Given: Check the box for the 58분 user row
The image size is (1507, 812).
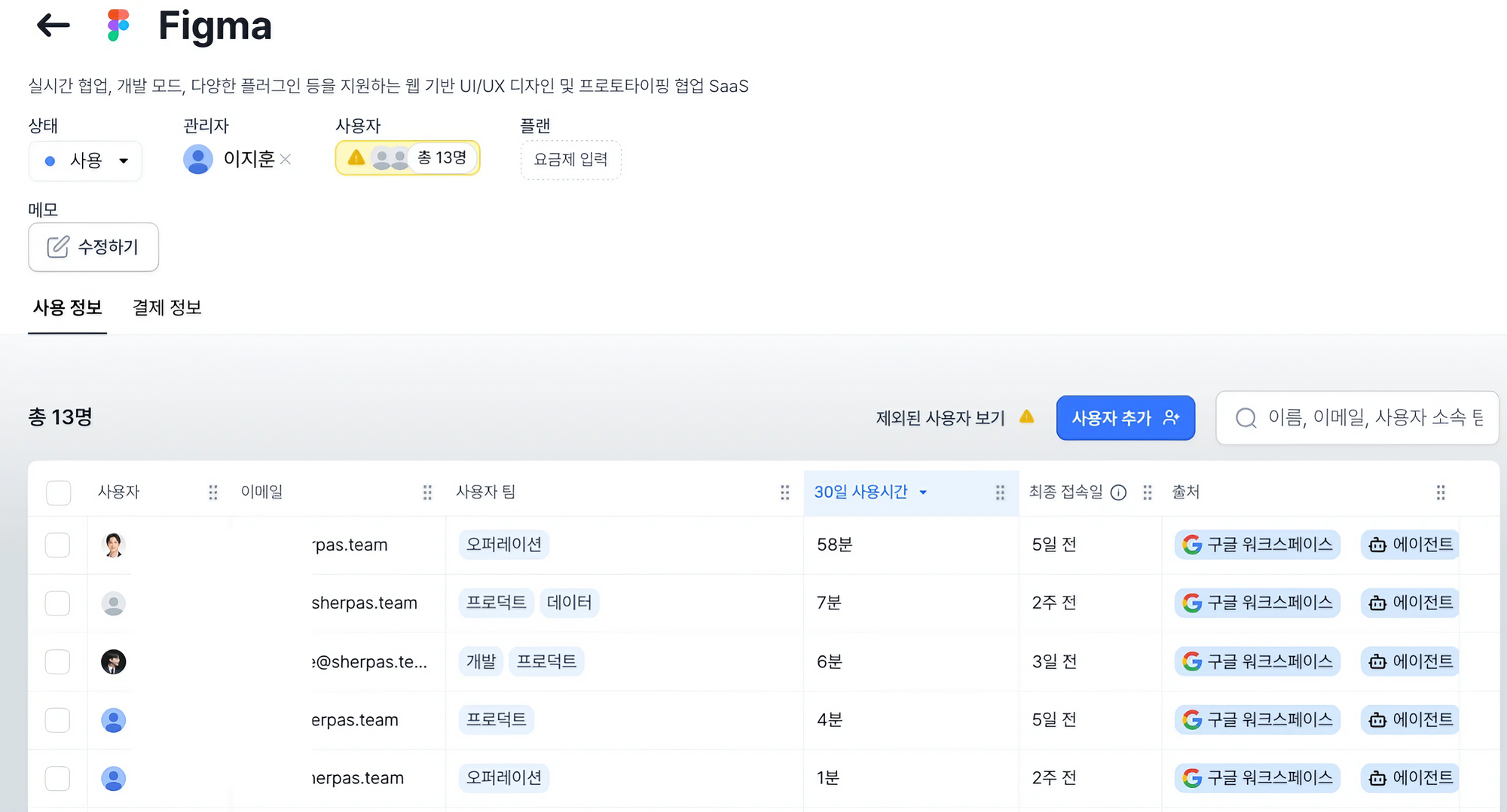Looking at the screenshot, I should pos(58,545).
